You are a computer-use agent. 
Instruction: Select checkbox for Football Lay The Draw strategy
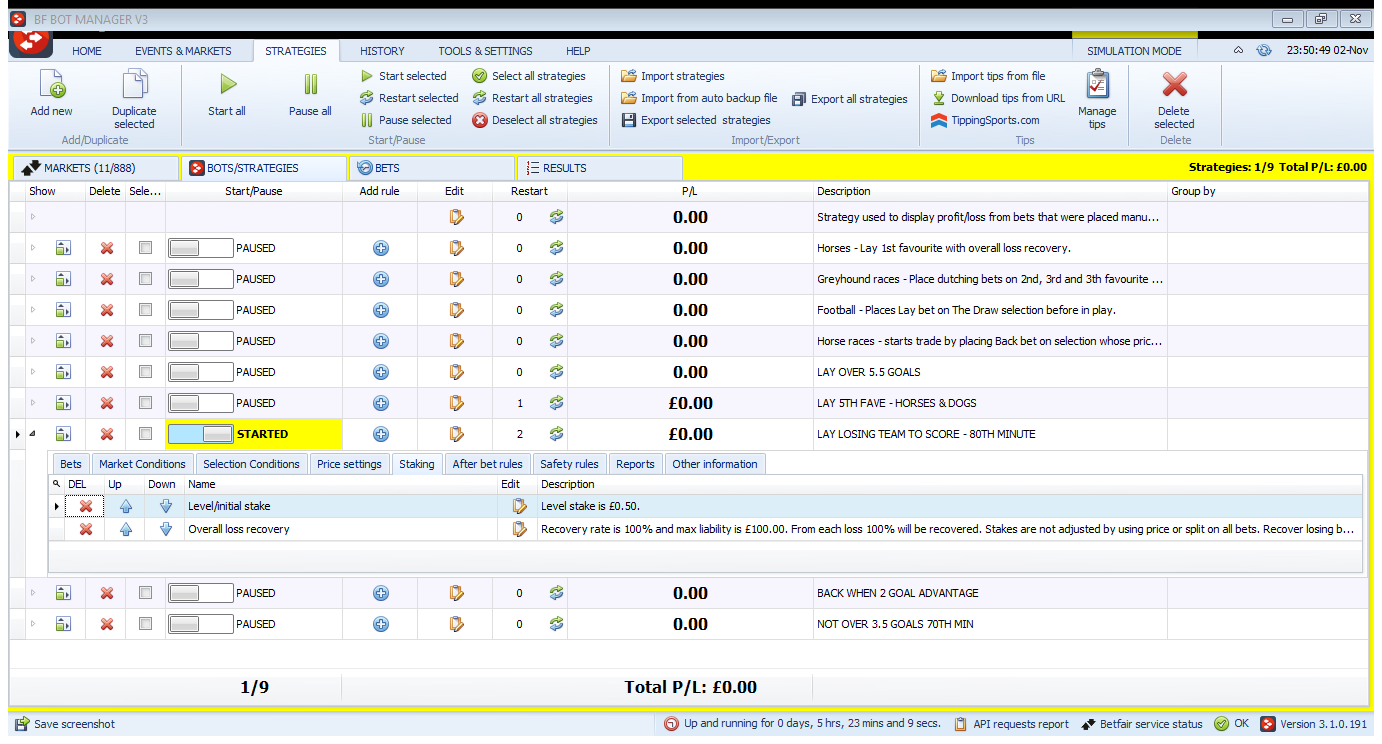coord(146,310)
